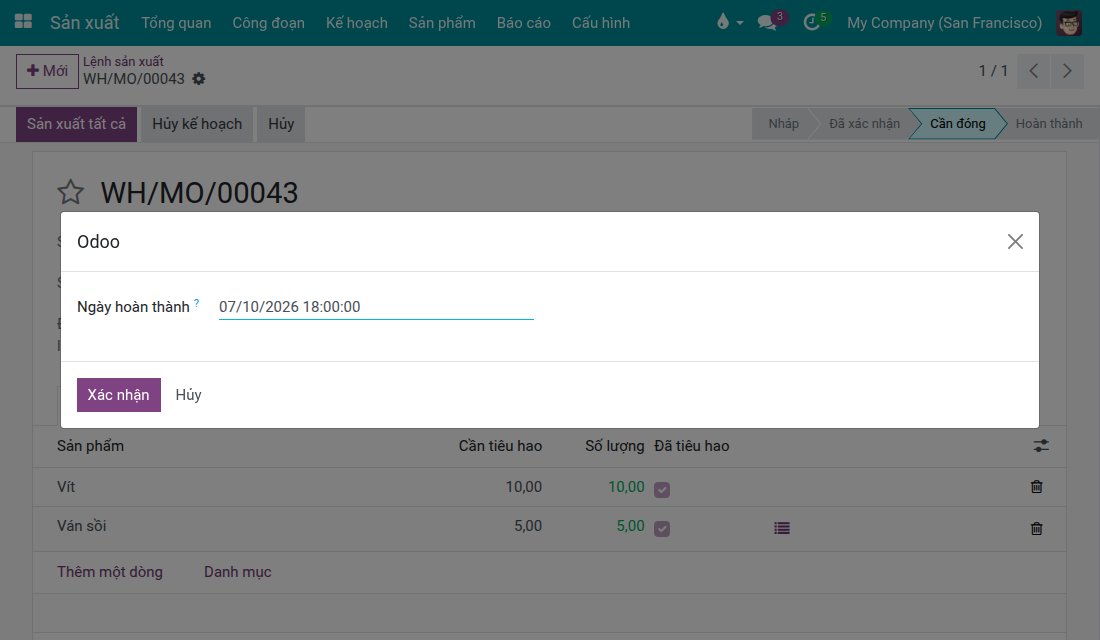Viewport: 1100px width, 640px height.
Task: Go to the next record arrow
Action: [x=1067, y=71]
